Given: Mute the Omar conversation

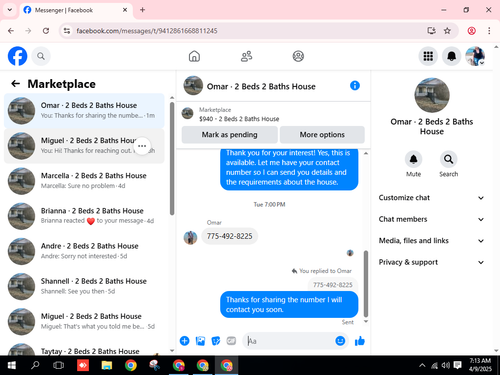Looking at the screenshot, I should [413, 159].
